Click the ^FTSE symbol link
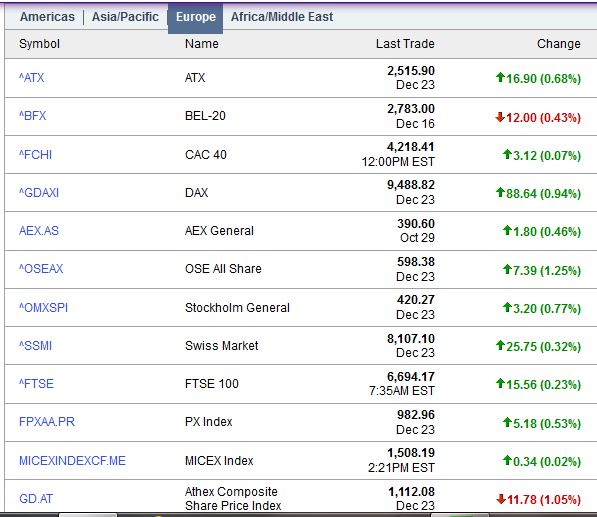Viewport: 597px width, 517px height. pyautogui.click(x=37, y=384)
